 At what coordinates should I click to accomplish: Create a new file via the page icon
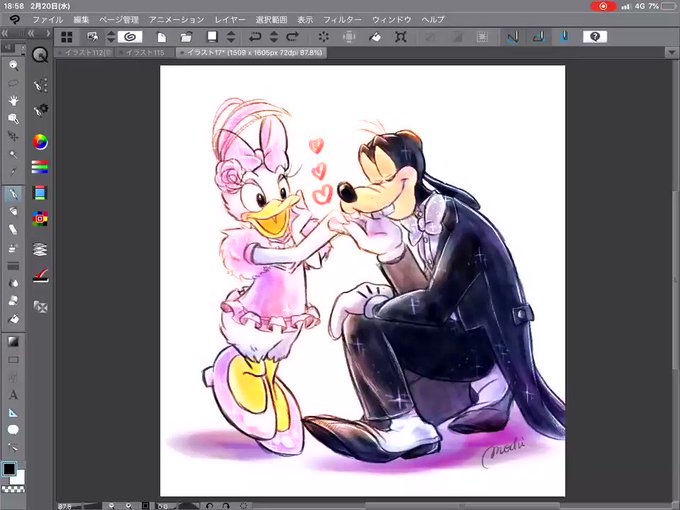pos(161,37)
